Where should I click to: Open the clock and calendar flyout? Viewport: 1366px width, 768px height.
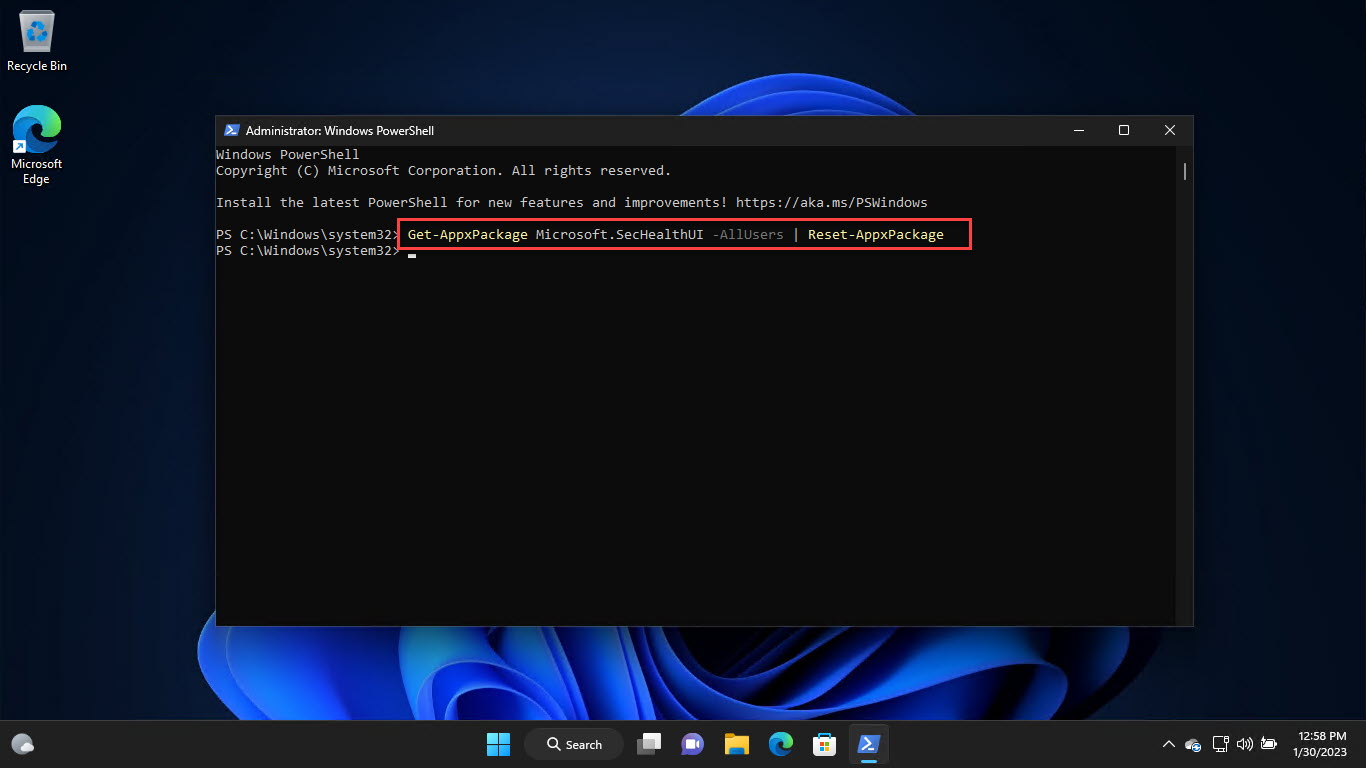[x=1320, y=744]
